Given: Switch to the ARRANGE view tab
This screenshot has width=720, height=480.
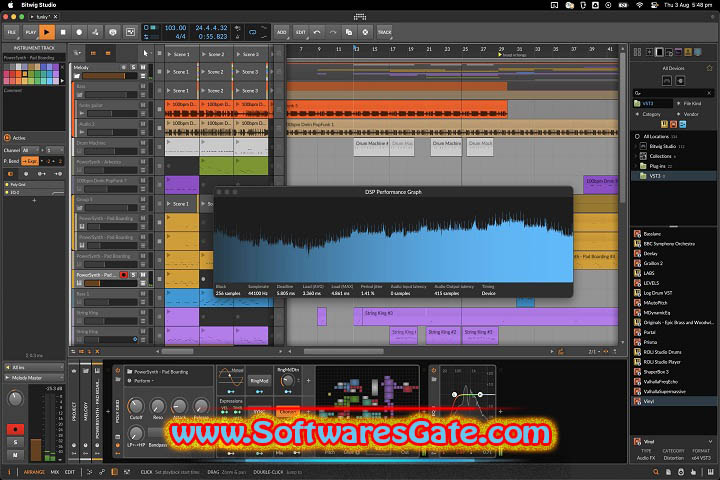Looking at the screenshot, I should [x=34, y=472].
